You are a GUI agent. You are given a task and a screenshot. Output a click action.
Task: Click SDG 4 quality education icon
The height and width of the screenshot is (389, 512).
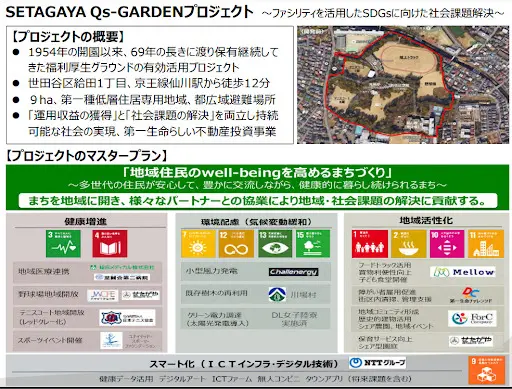click(x=110, y=244)
